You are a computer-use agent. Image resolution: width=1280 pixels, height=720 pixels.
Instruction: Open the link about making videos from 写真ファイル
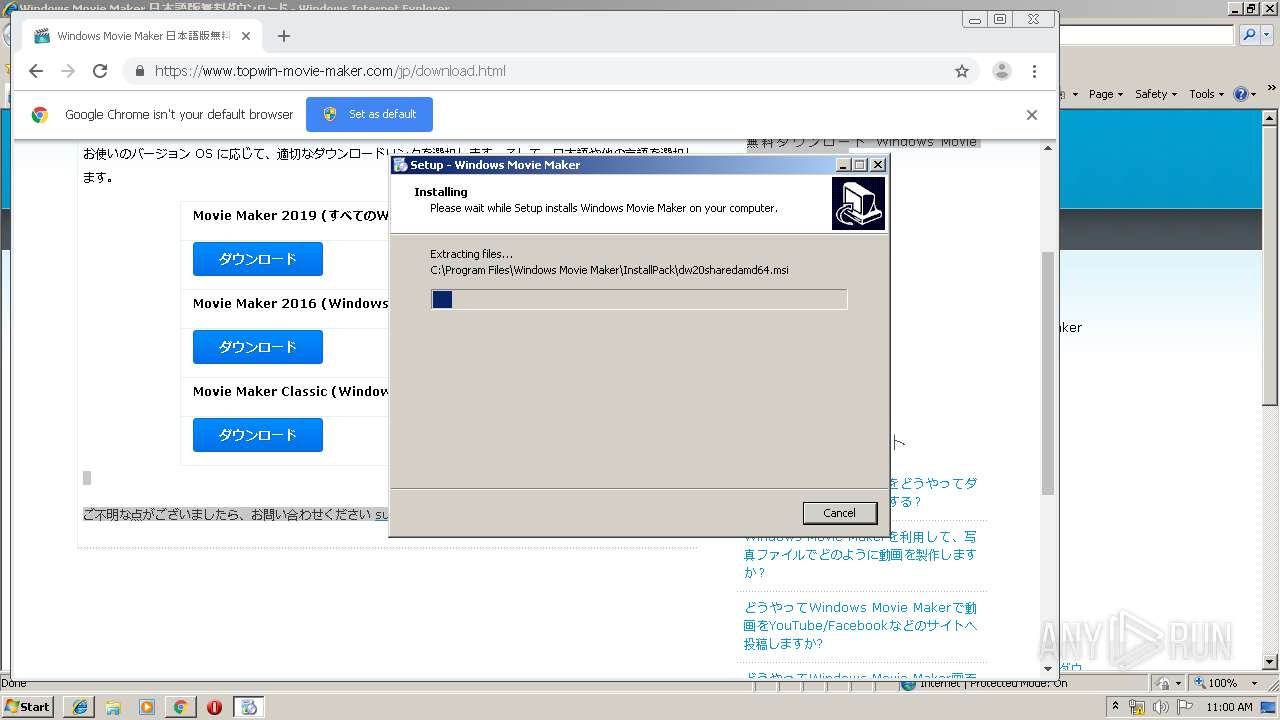click(860, 554)
